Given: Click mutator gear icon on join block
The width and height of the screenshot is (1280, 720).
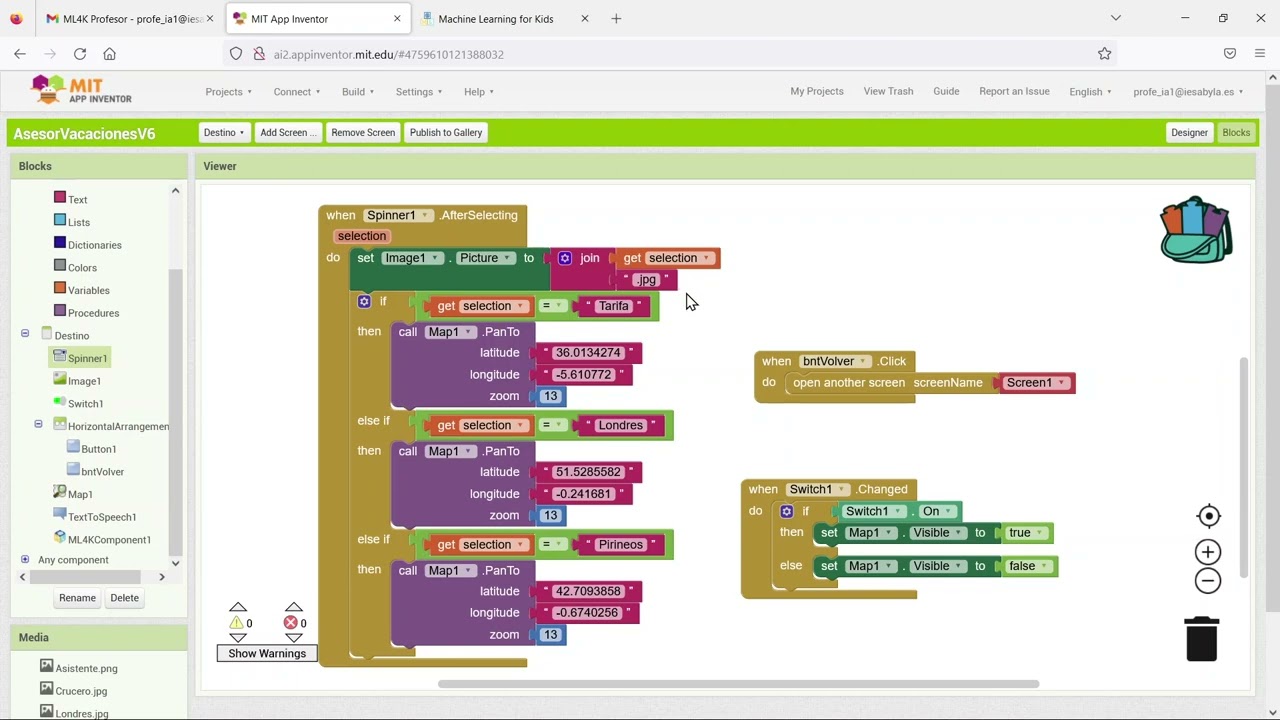Looking at the screenshot, I should (565, 258).
